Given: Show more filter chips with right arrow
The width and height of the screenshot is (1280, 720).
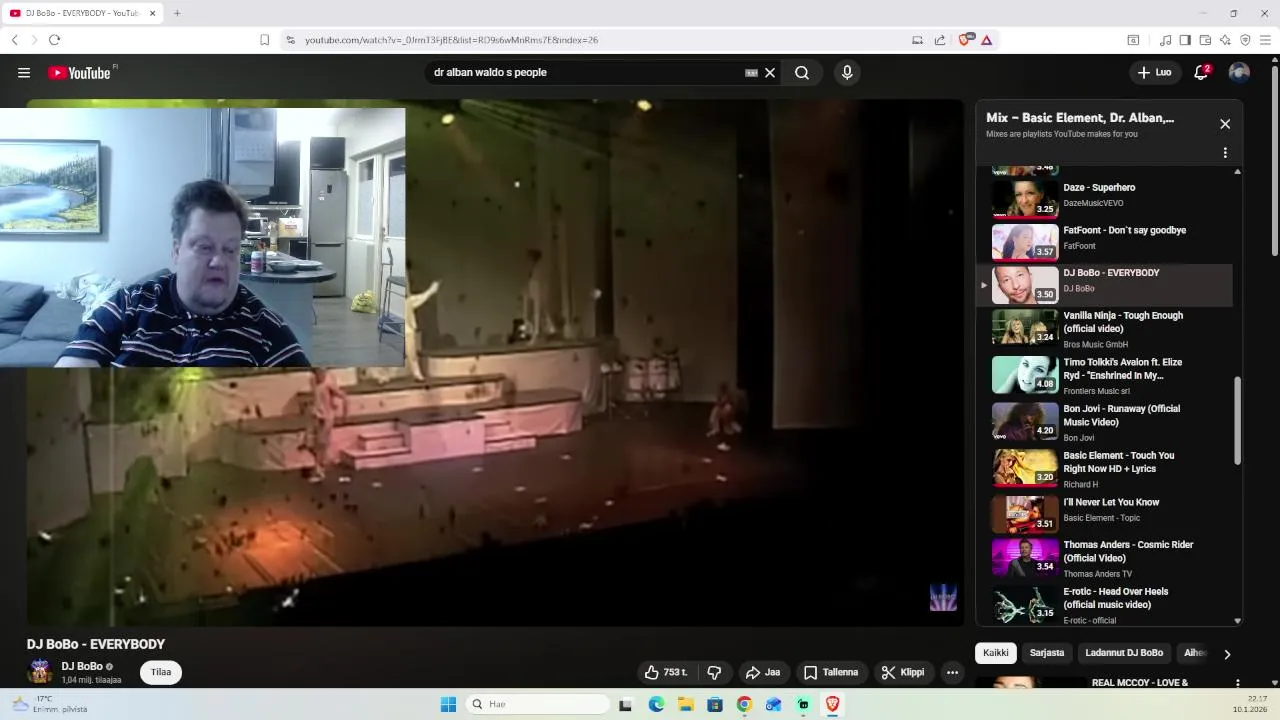Looking at the screenshot, I should coord(1227,654).
